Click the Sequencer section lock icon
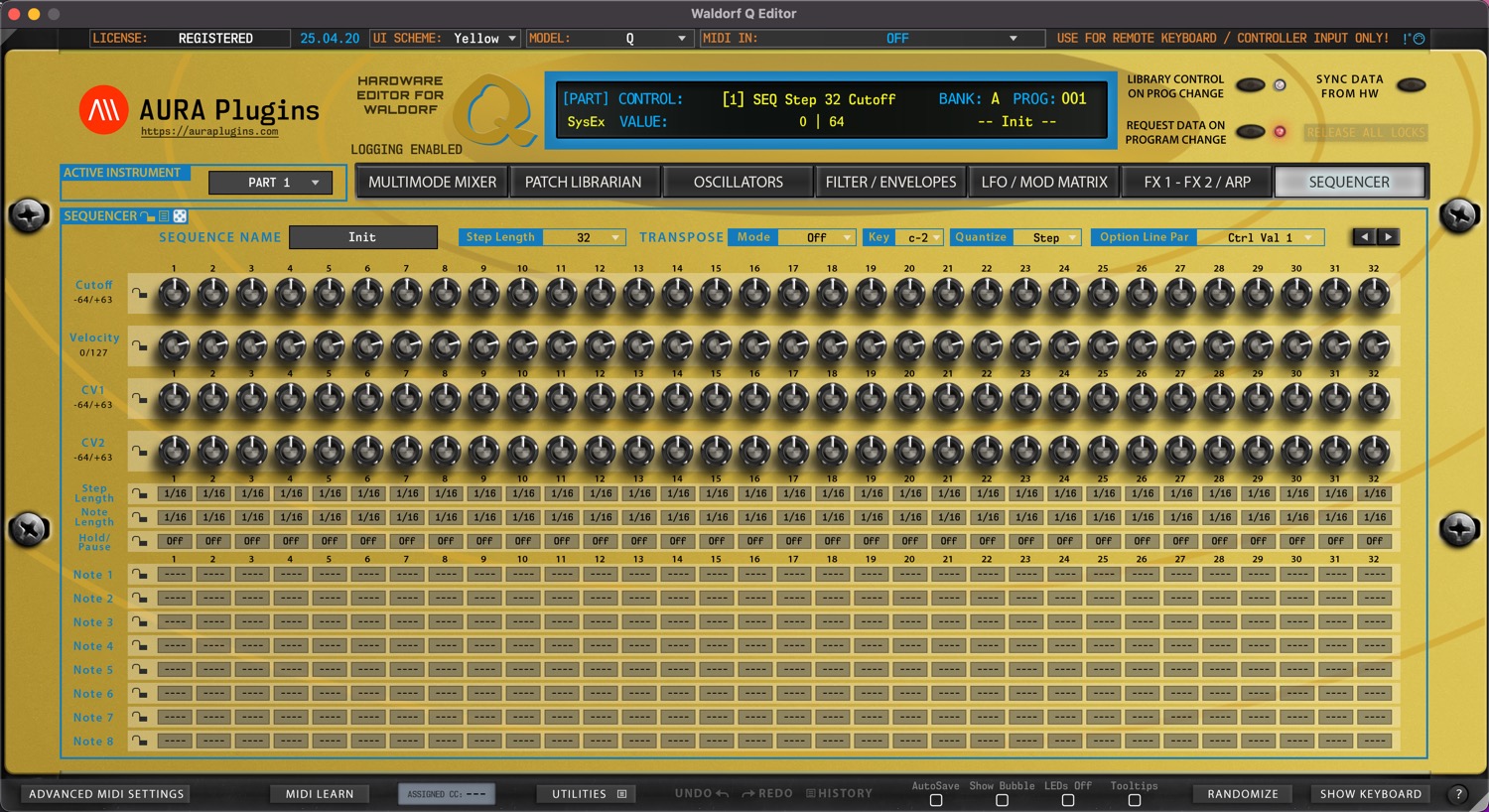Image resolution: width=1489 pixels, height=812 pixels. pyautogui.click(x=148, y=215)
